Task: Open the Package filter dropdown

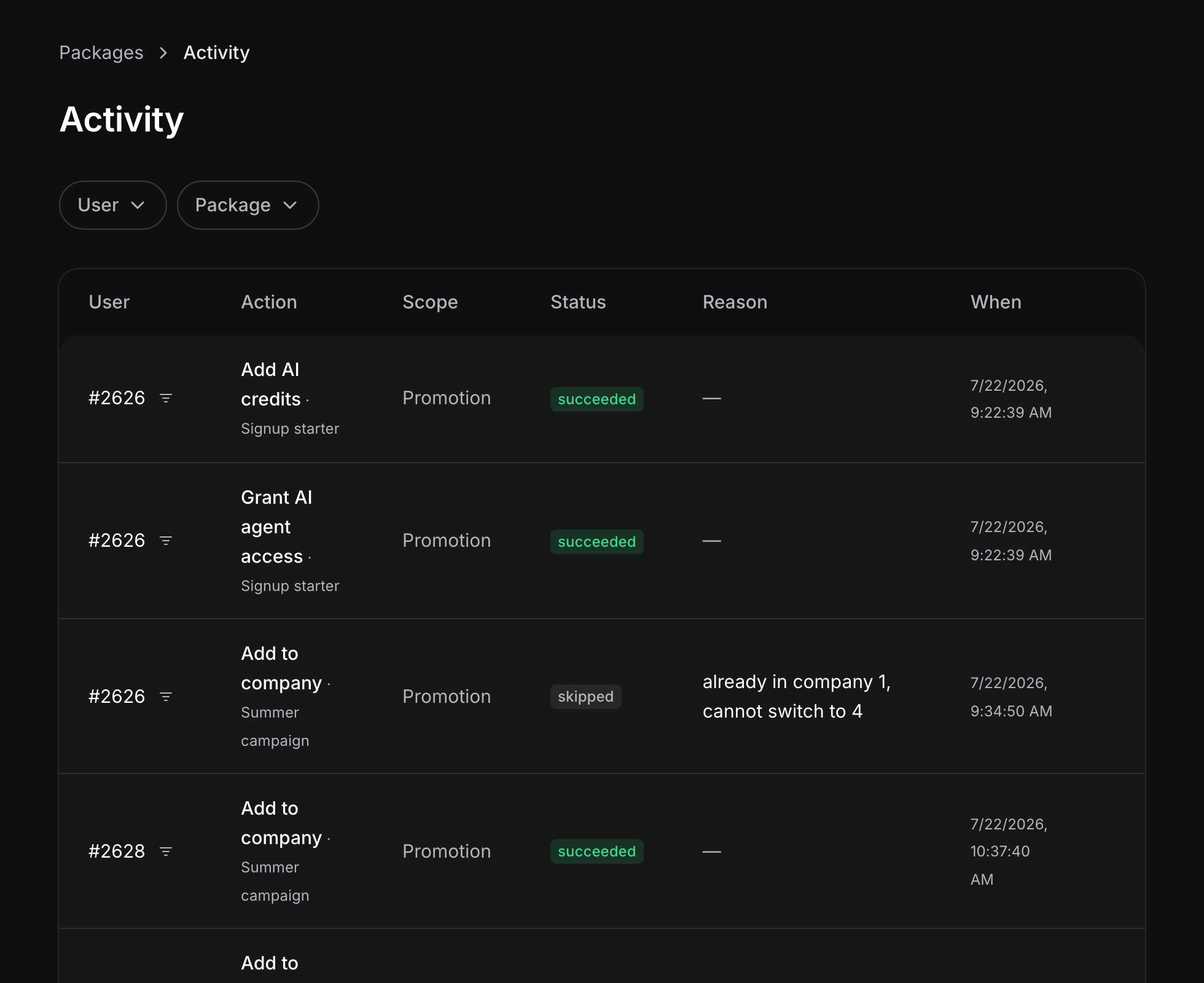Action: pyautogui.click(x=248, y=205)
